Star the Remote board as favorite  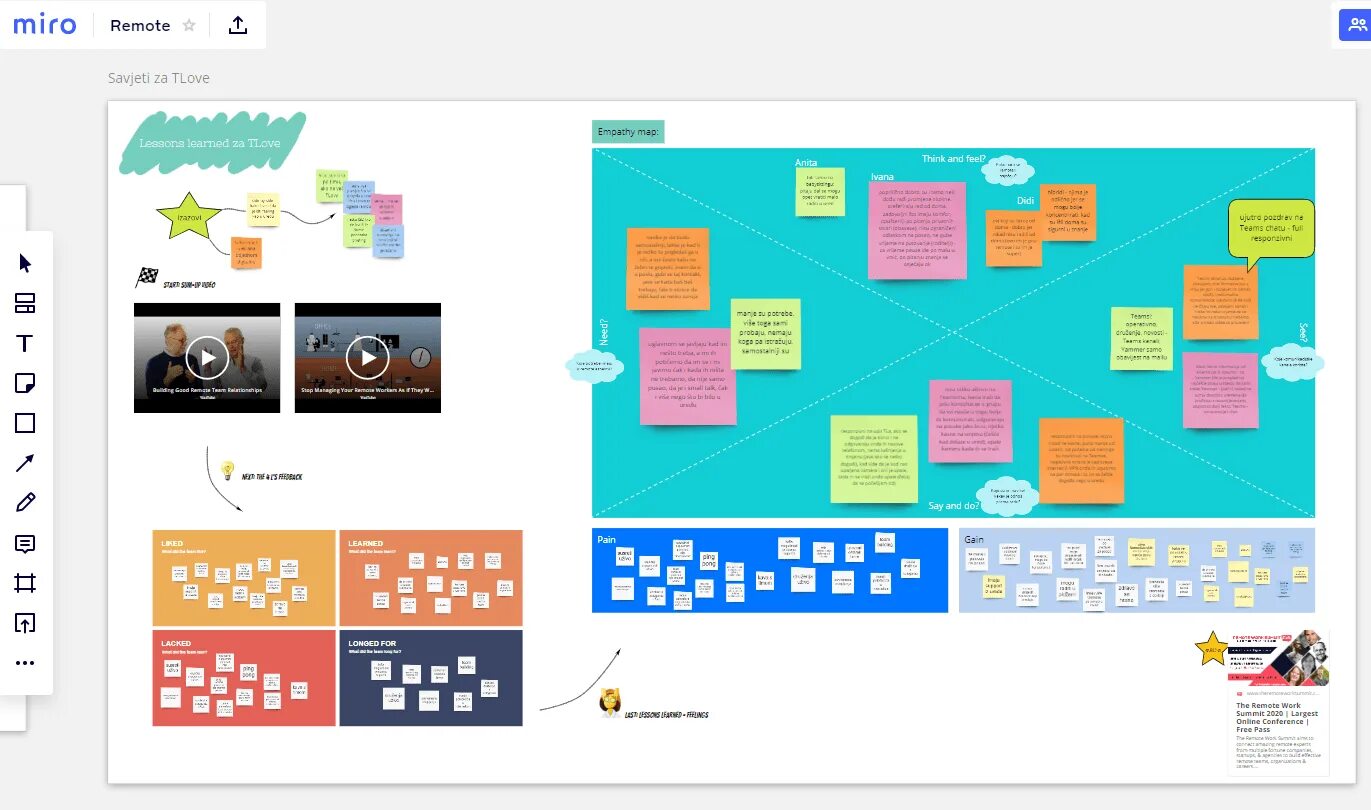pyautogui.click(x=189, y=25)
